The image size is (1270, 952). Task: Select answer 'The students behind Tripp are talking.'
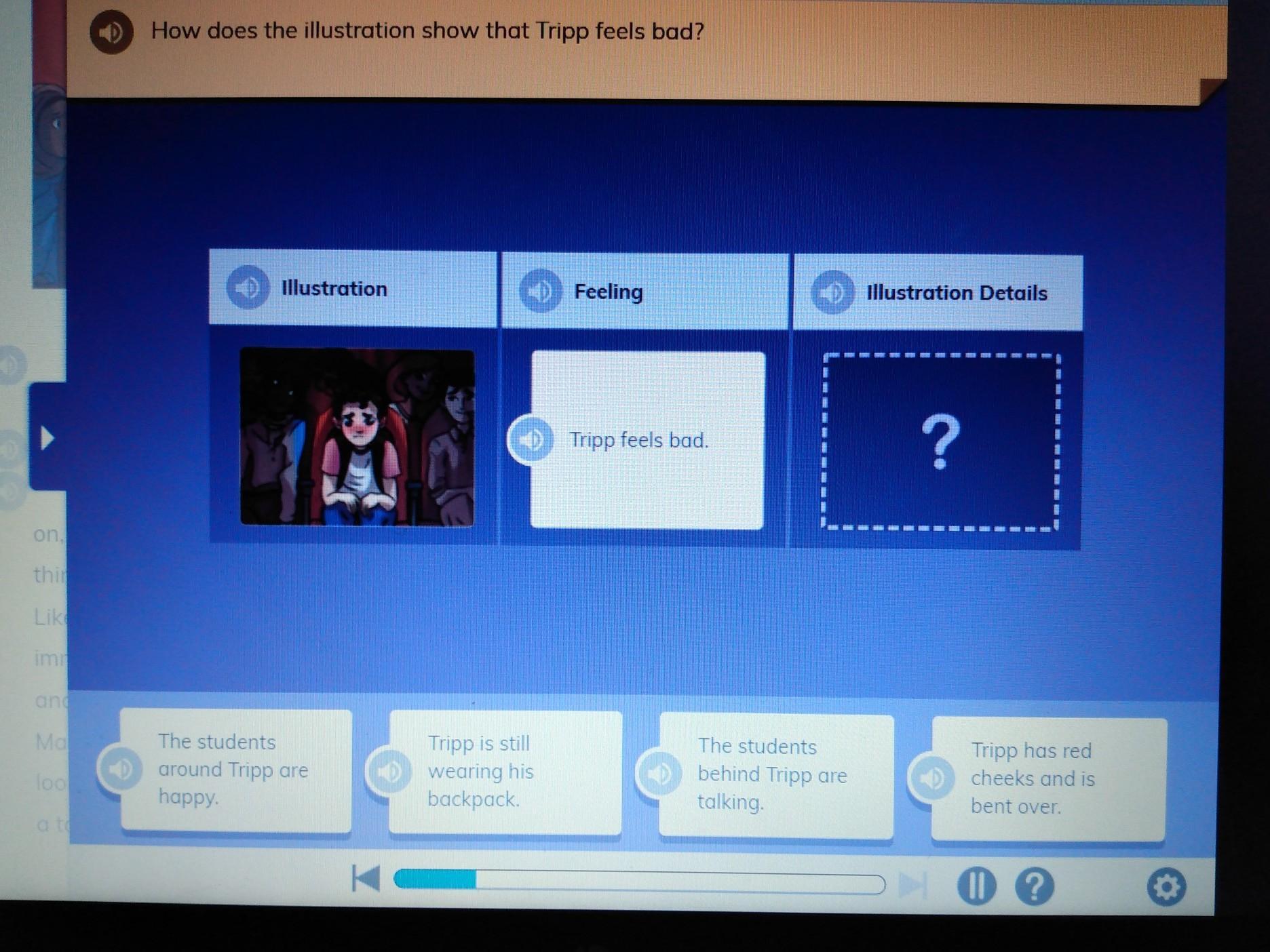[x=776, y=776]
